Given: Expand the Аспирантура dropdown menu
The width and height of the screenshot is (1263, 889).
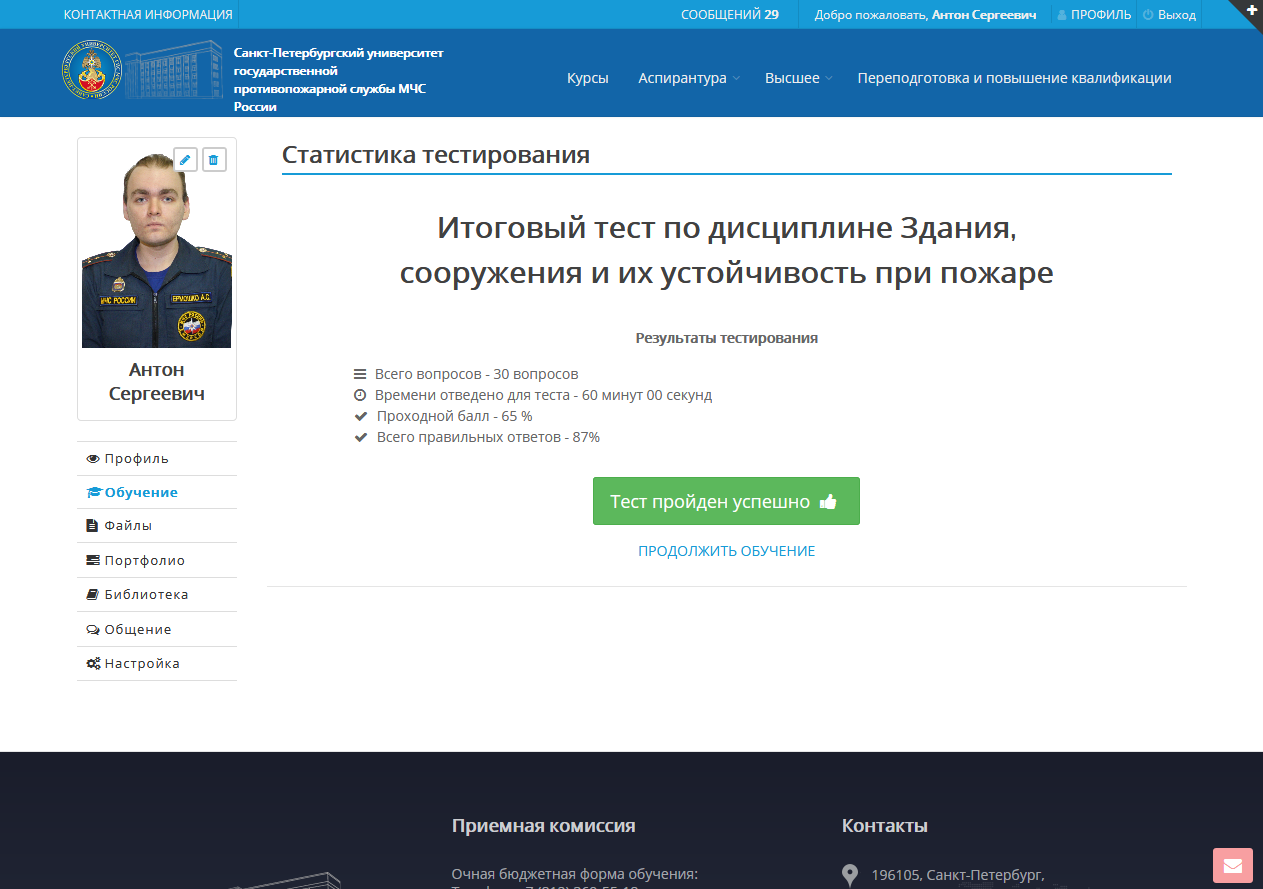Looking at the screenshot, I should pos(688,78).
